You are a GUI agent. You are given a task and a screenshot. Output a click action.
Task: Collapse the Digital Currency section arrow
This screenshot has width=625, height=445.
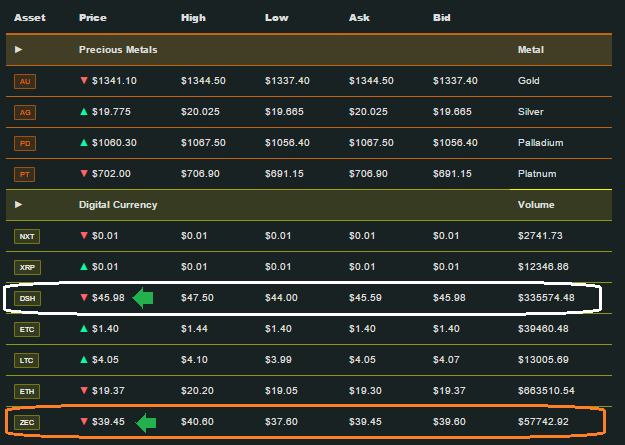[x=18, y=205]
